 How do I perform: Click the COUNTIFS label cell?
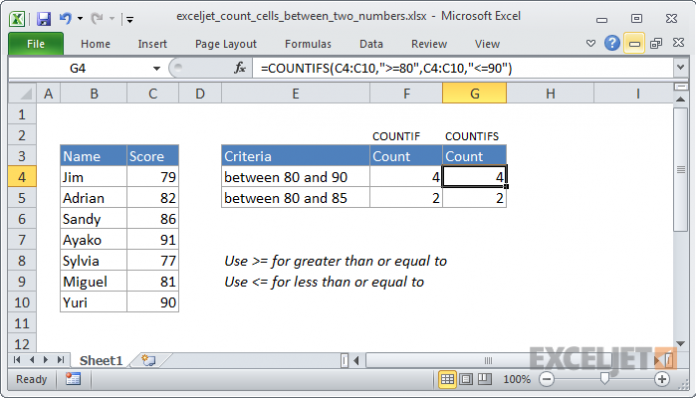point(475,136)
